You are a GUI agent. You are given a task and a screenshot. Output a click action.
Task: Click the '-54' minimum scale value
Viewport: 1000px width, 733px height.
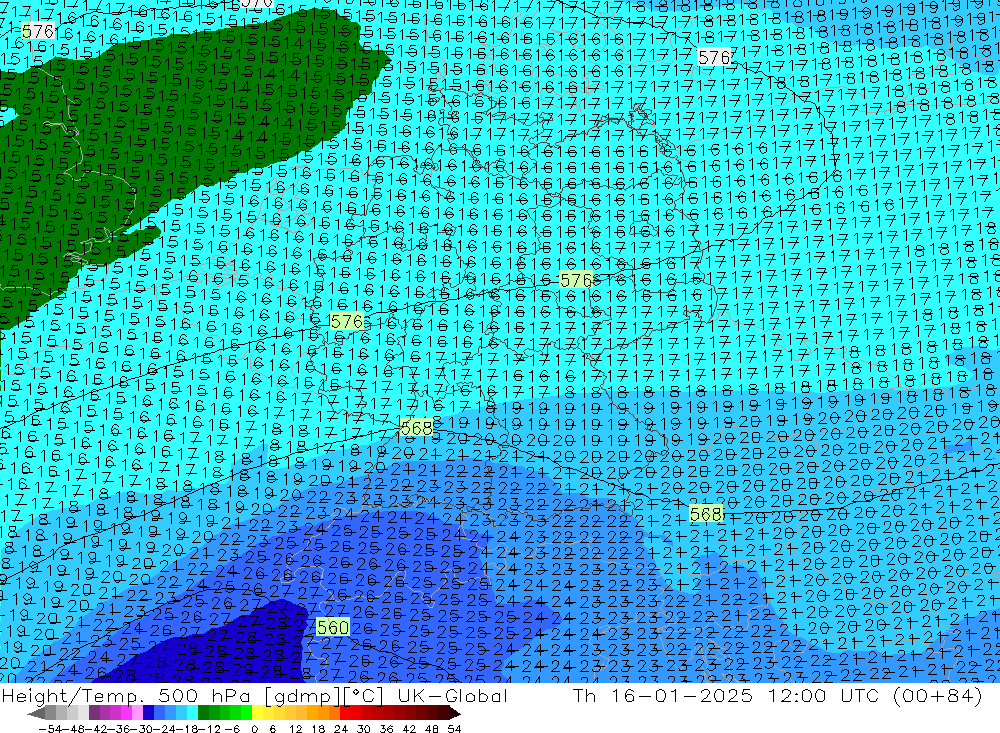click(50, 729)
